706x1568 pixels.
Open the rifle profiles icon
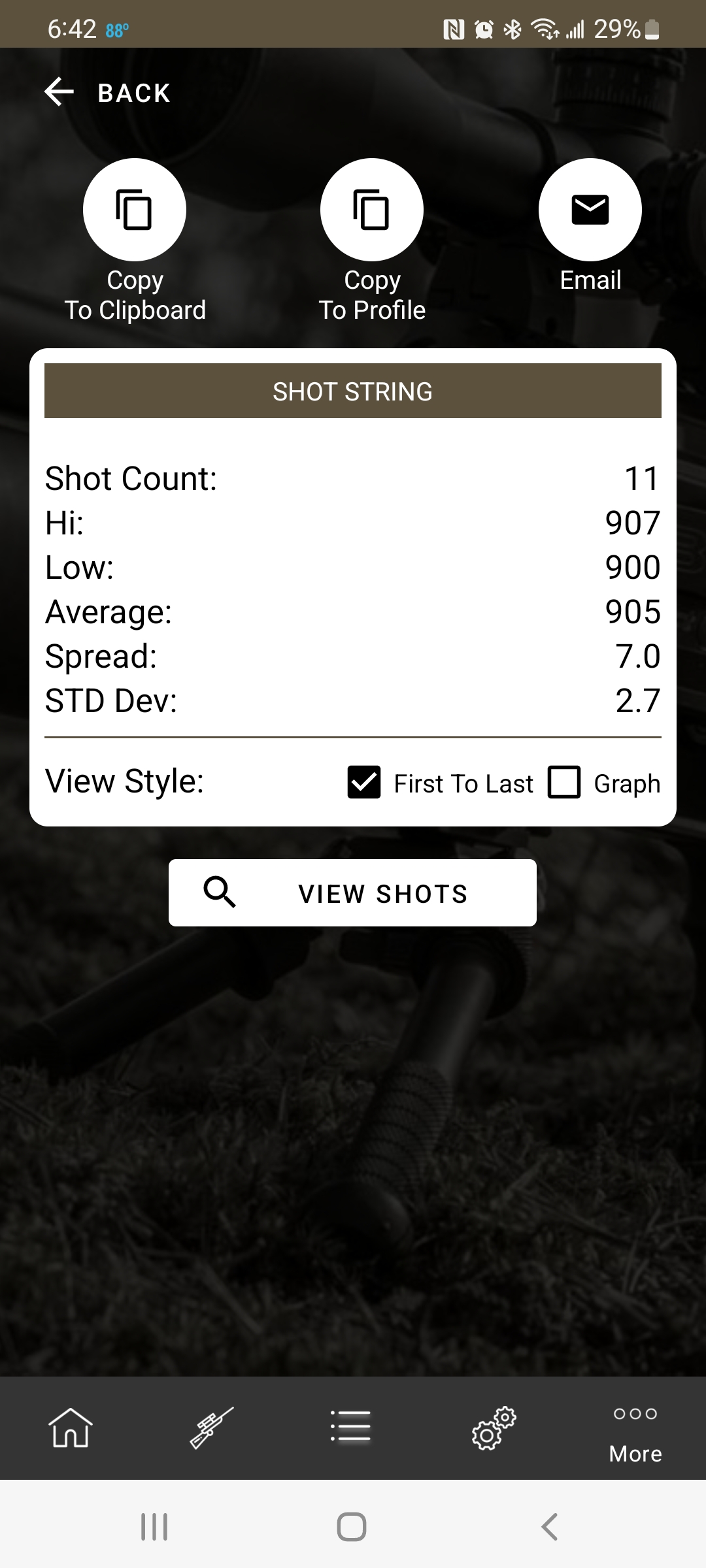click(x=212, y=1428)
